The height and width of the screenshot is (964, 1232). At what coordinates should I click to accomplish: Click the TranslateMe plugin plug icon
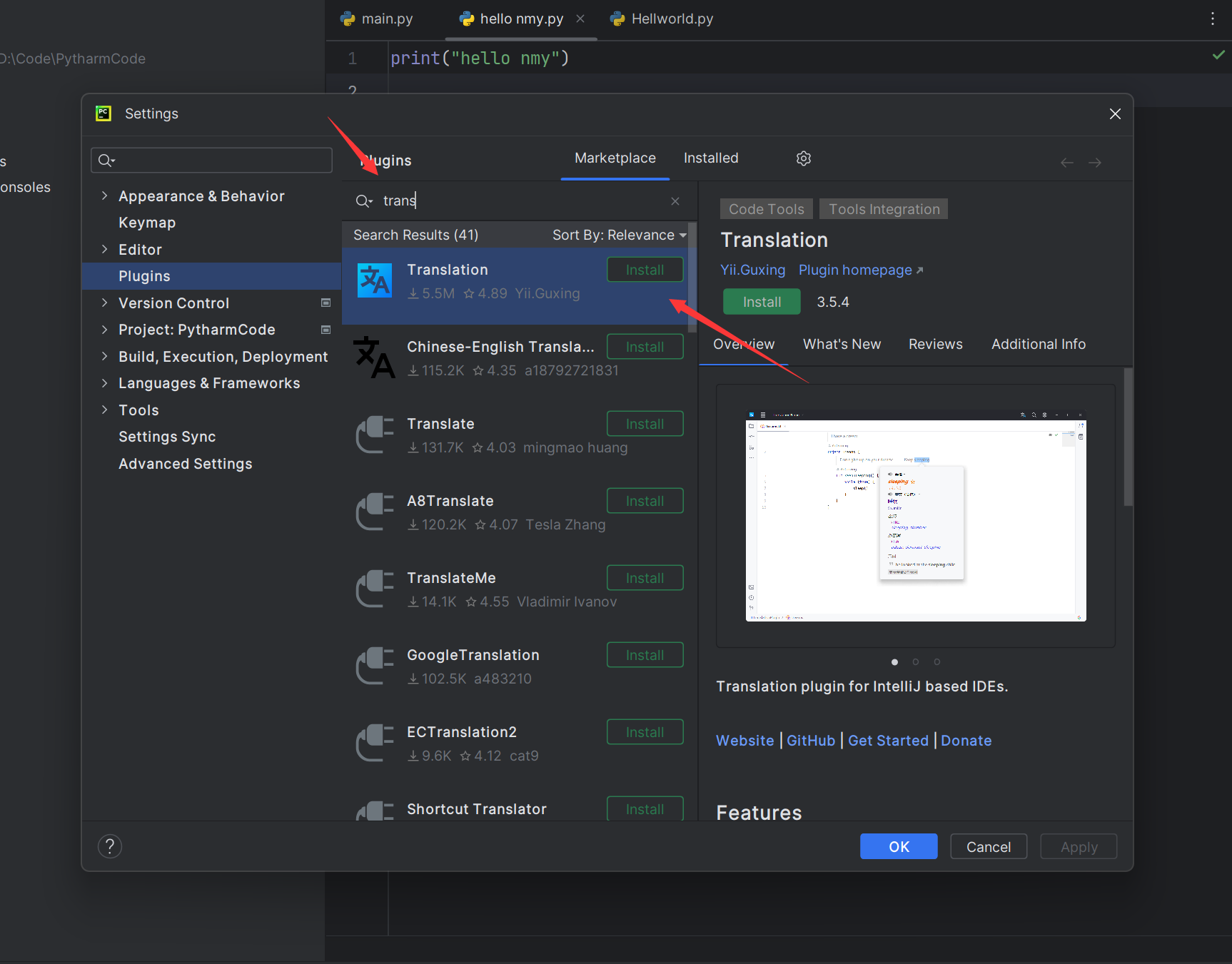click(x=375, y=589)
